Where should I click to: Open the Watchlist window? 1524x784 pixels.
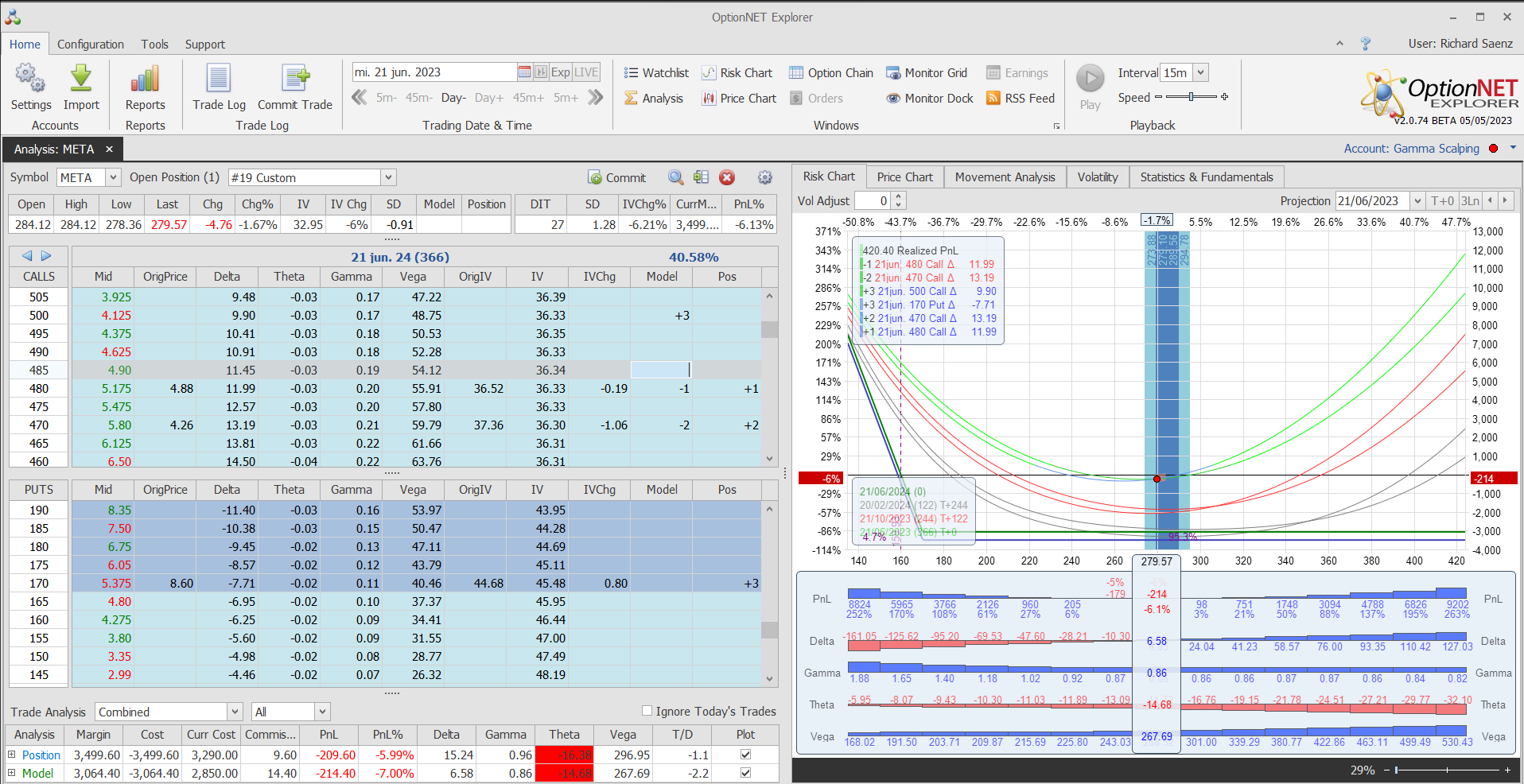pyautogui.click(x=656, y=73)
